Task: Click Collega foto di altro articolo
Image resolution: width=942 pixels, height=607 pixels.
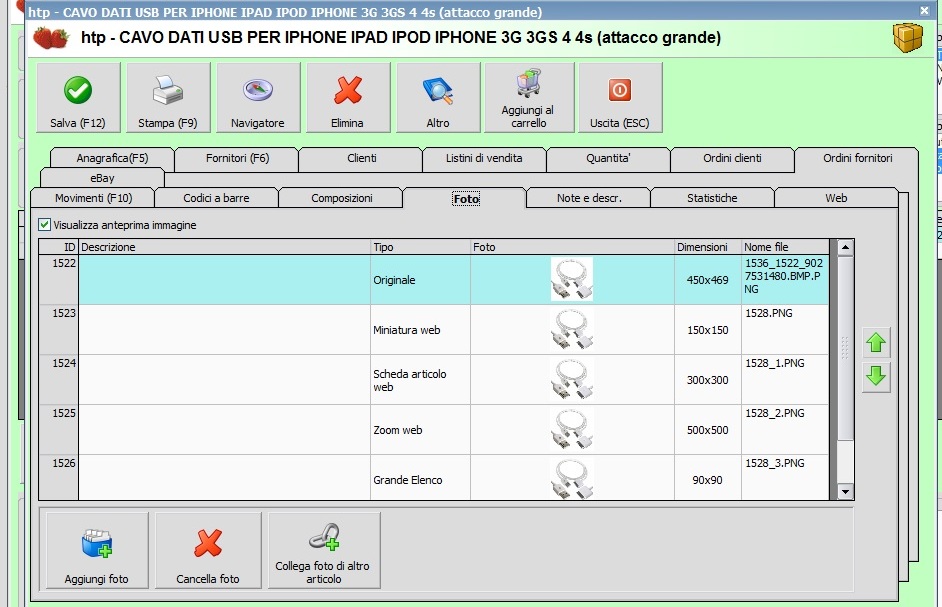Action: 324,551
